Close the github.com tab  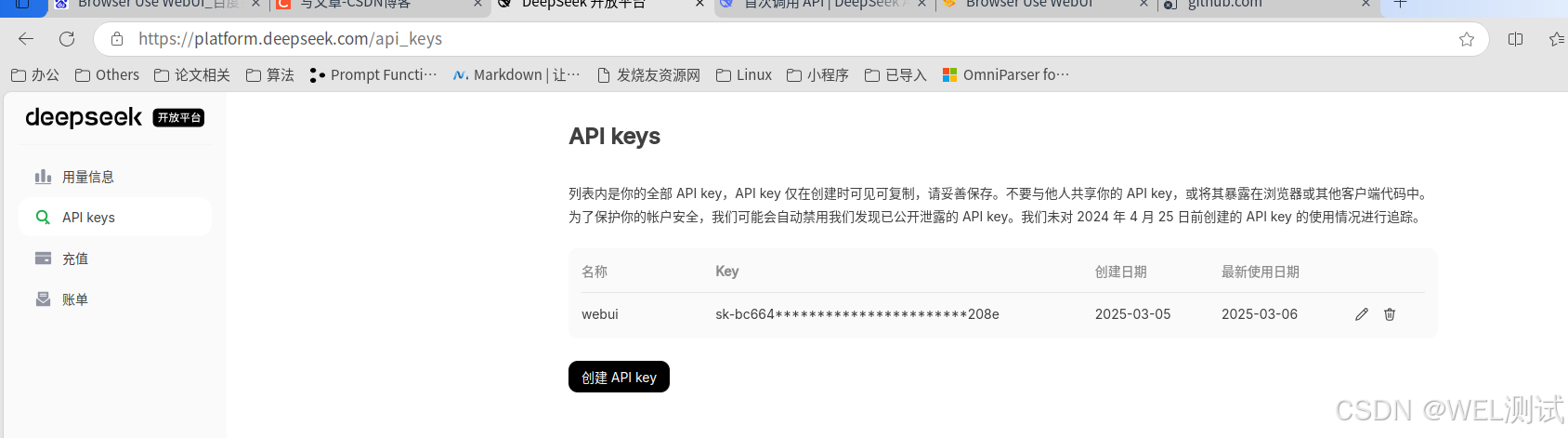1365,5
